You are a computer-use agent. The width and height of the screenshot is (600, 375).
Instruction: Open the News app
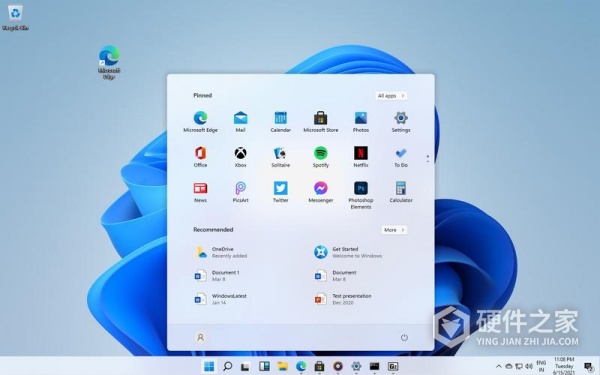coord(200,192)
